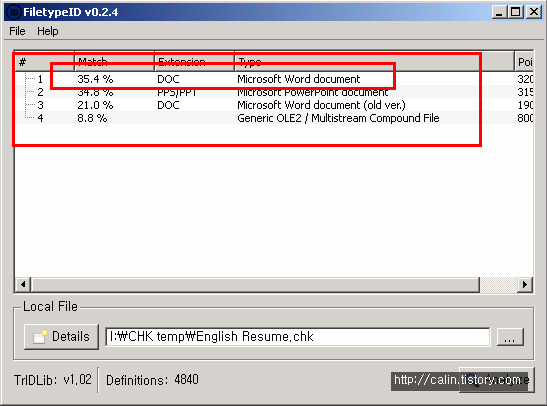Click the Match column header
The image size is (547, 406).
pyautogui.click(x=114, y=62)
